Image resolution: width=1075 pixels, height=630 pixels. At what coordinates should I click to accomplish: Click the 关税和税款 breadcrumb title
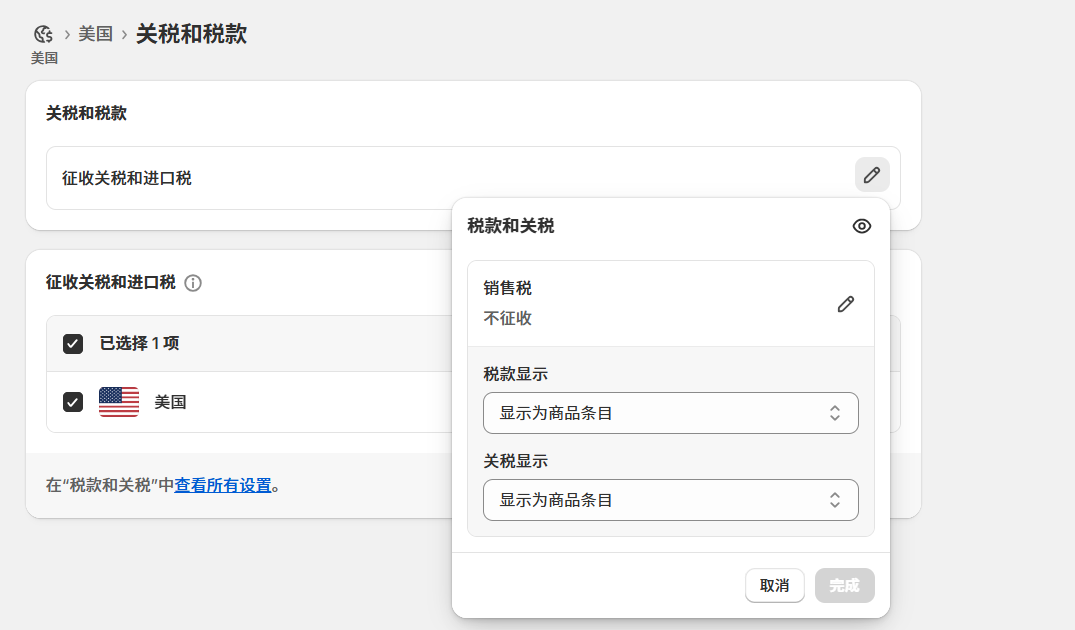(190, 33)
